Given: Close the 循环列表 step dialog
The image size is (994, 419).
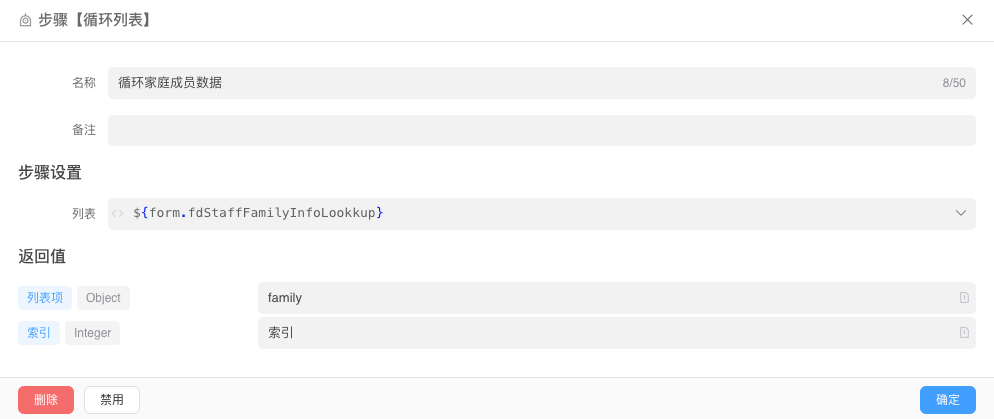Looking at the screenshot, I should pyautogui.click(x=967, y=20).
